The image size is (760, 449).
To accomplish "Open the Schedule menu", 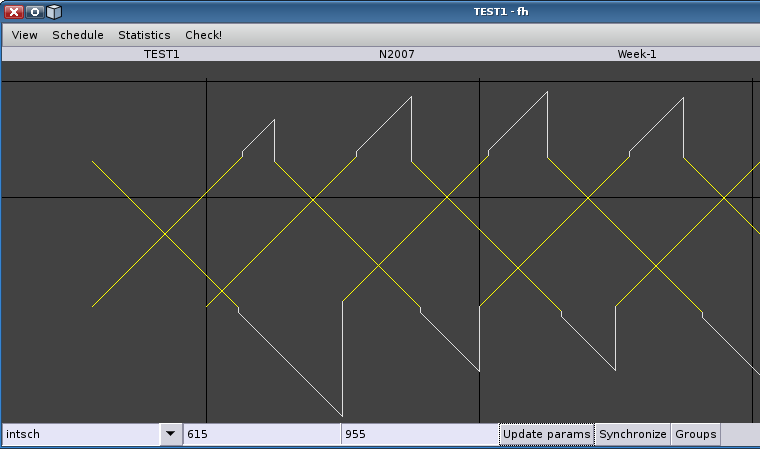I will [78, 35].
